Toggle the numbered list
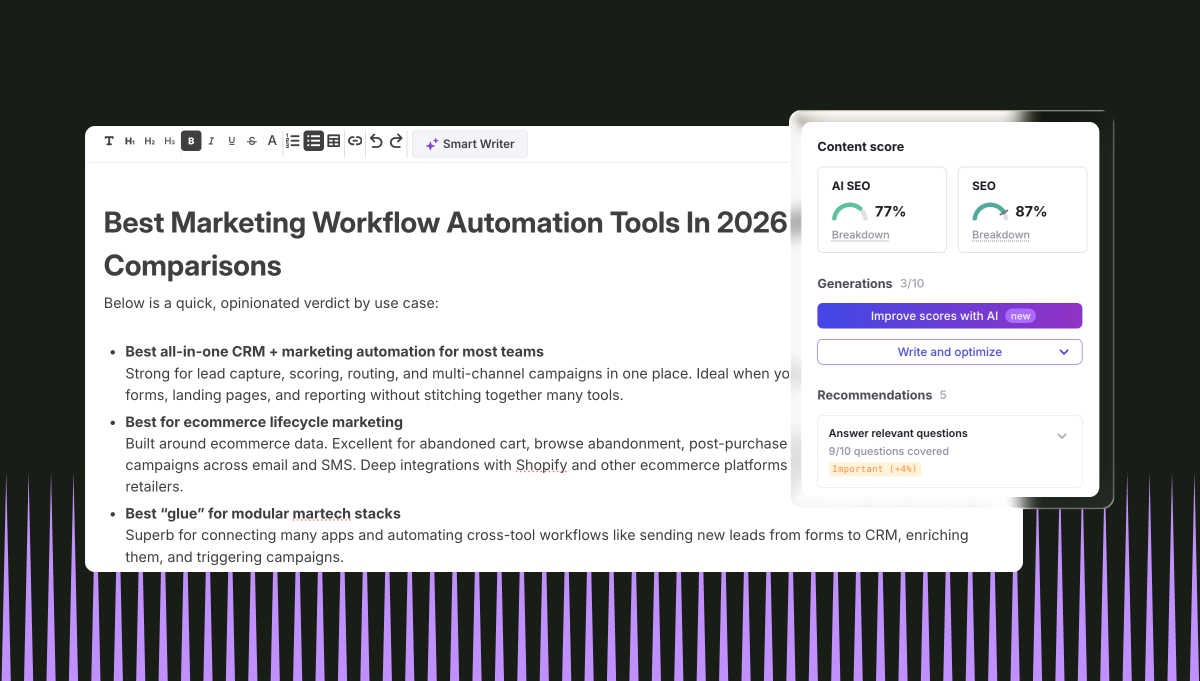Screen dimensions: 1200x681 tap(293, 142)
